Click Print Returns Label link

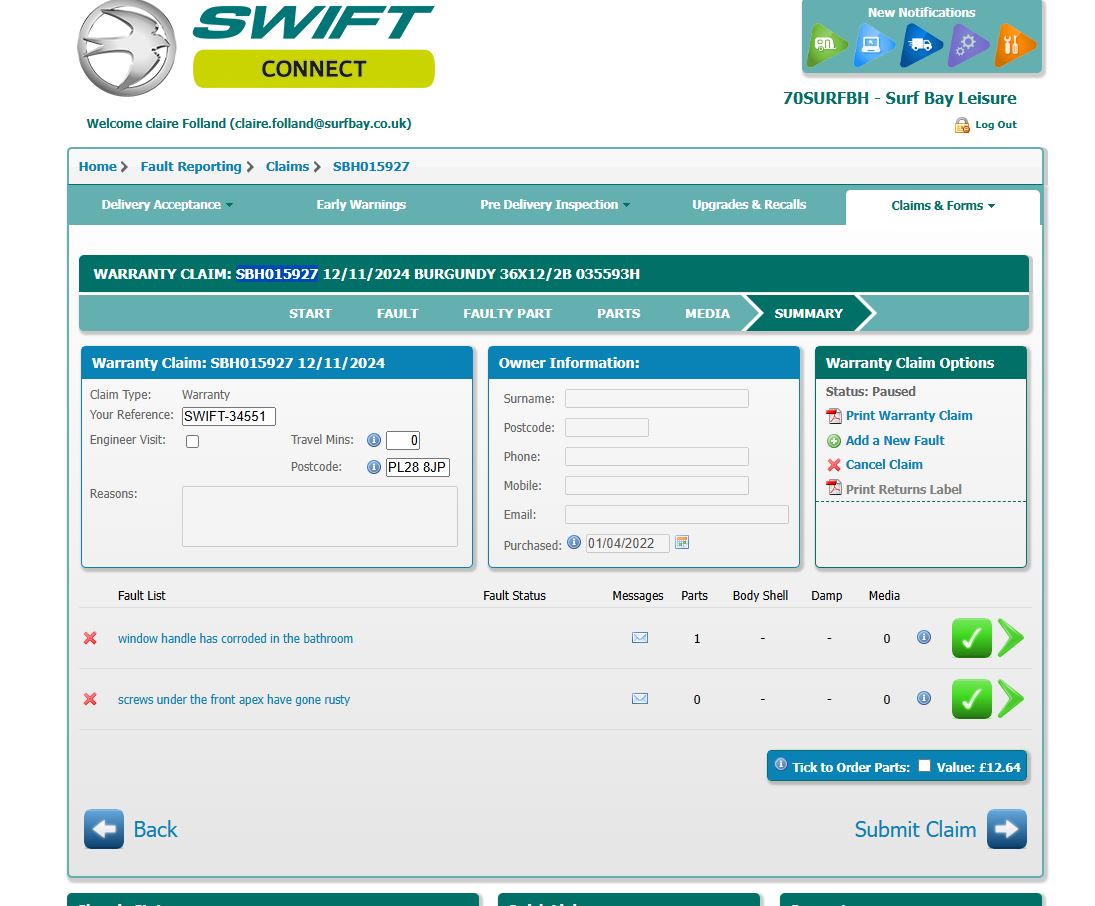click(904, 490)
